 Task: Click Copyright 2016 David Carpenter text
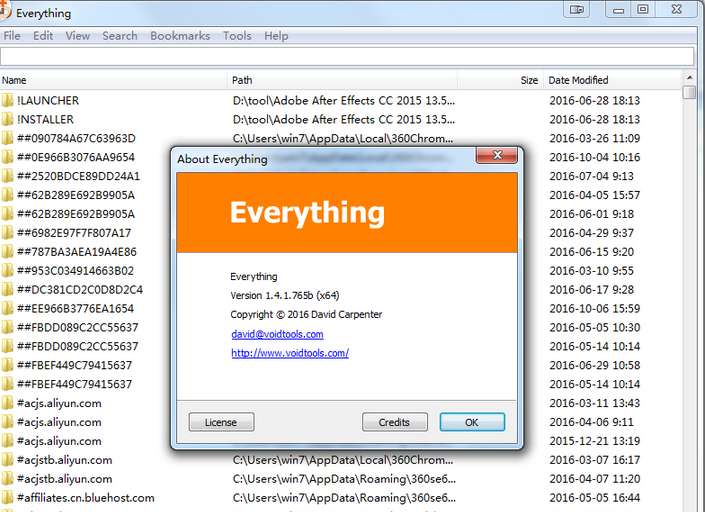(x=306, y=314)
